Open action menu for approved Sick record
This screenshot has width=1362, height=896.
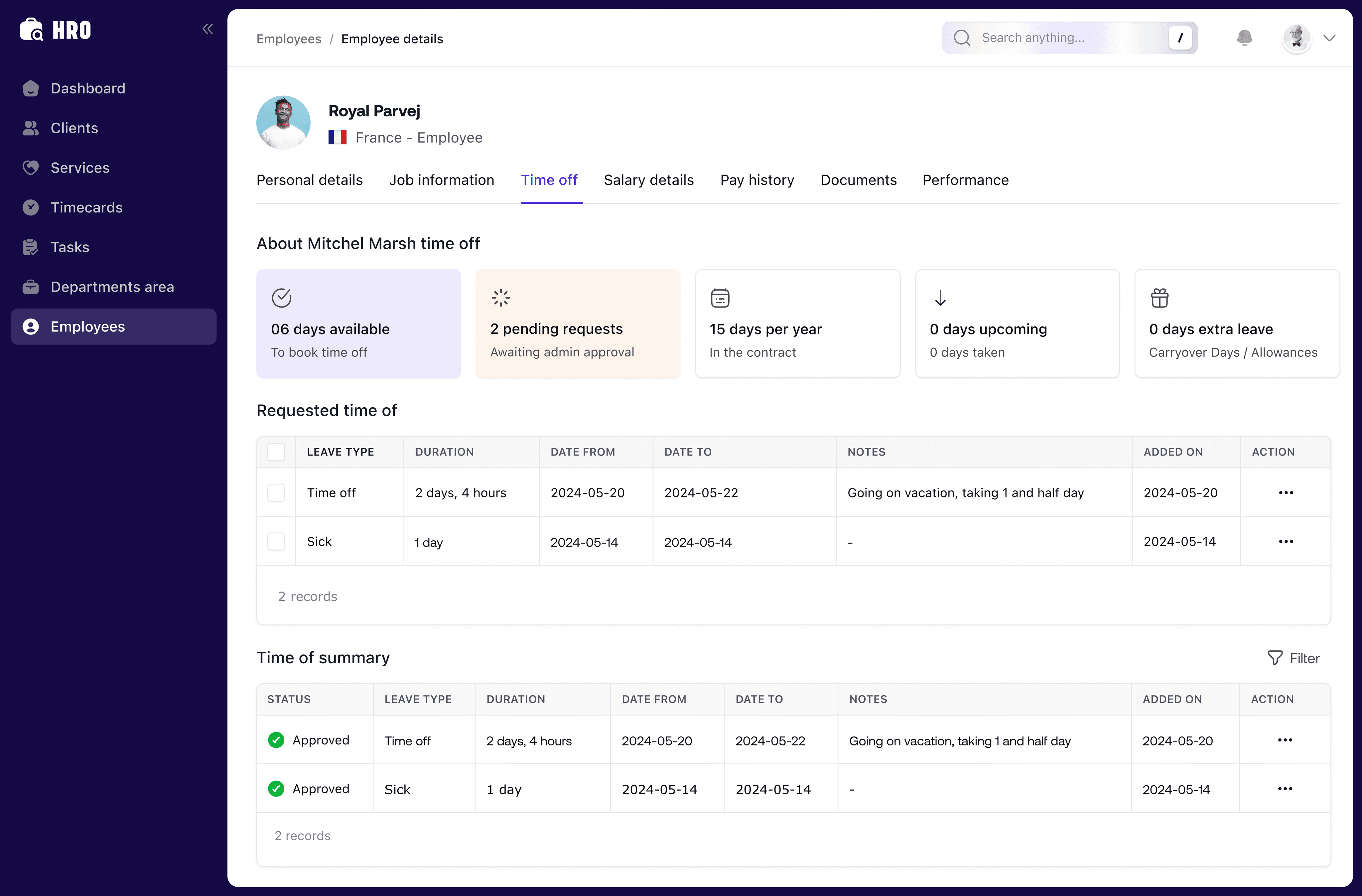(1285, 789)
